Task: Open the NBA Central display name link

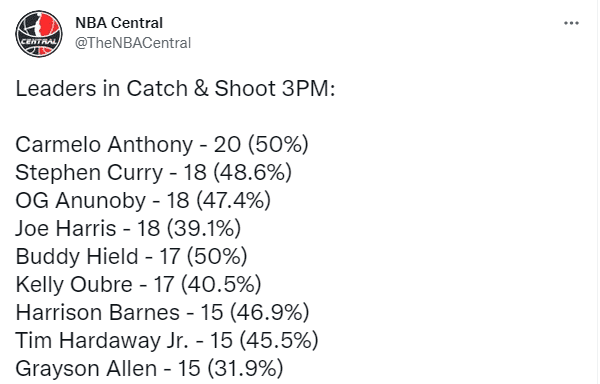Action: coord(119,23)
